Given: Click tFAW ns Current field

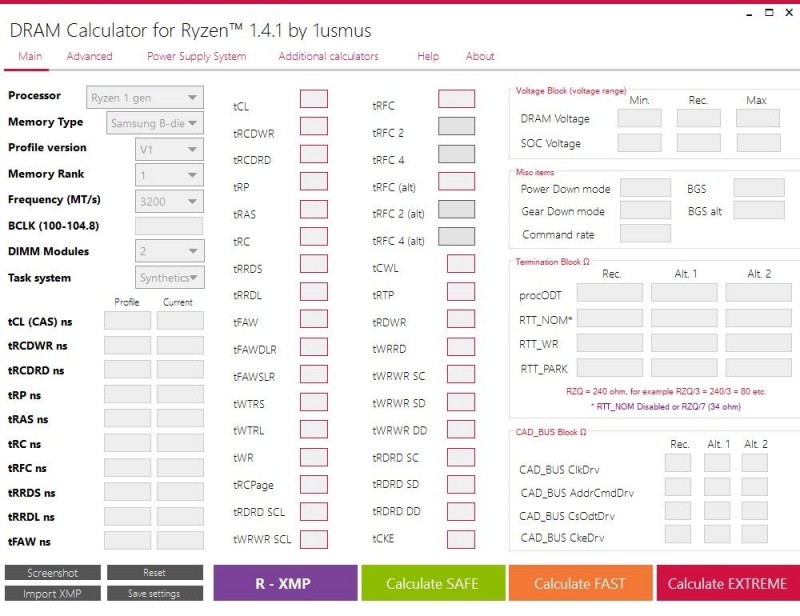Looking at the screenshot, I should point(180,540).
